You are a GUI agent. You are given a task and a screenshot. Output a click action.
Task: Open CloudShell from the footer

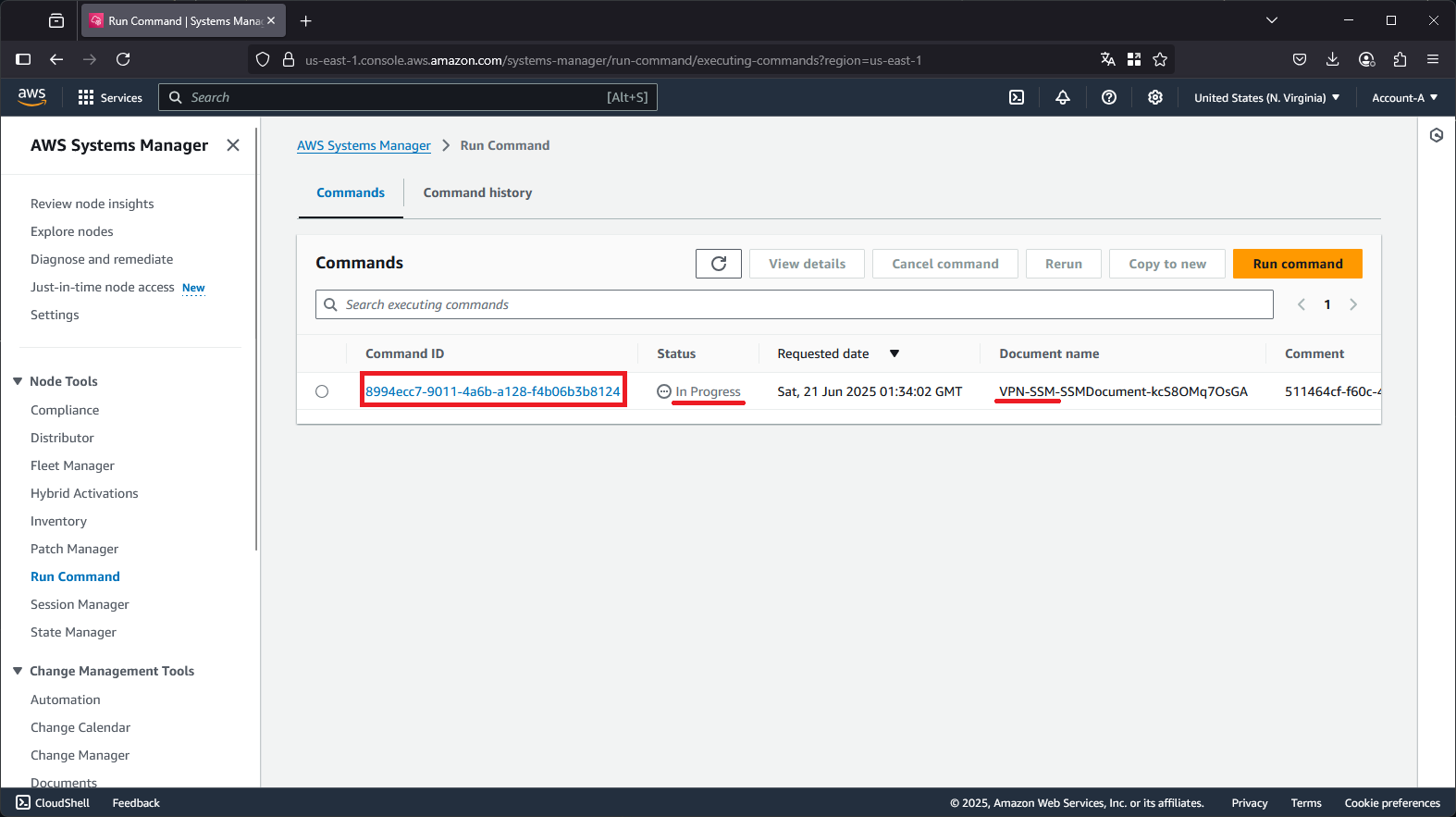pyautogui.click(x=53, y=803)
